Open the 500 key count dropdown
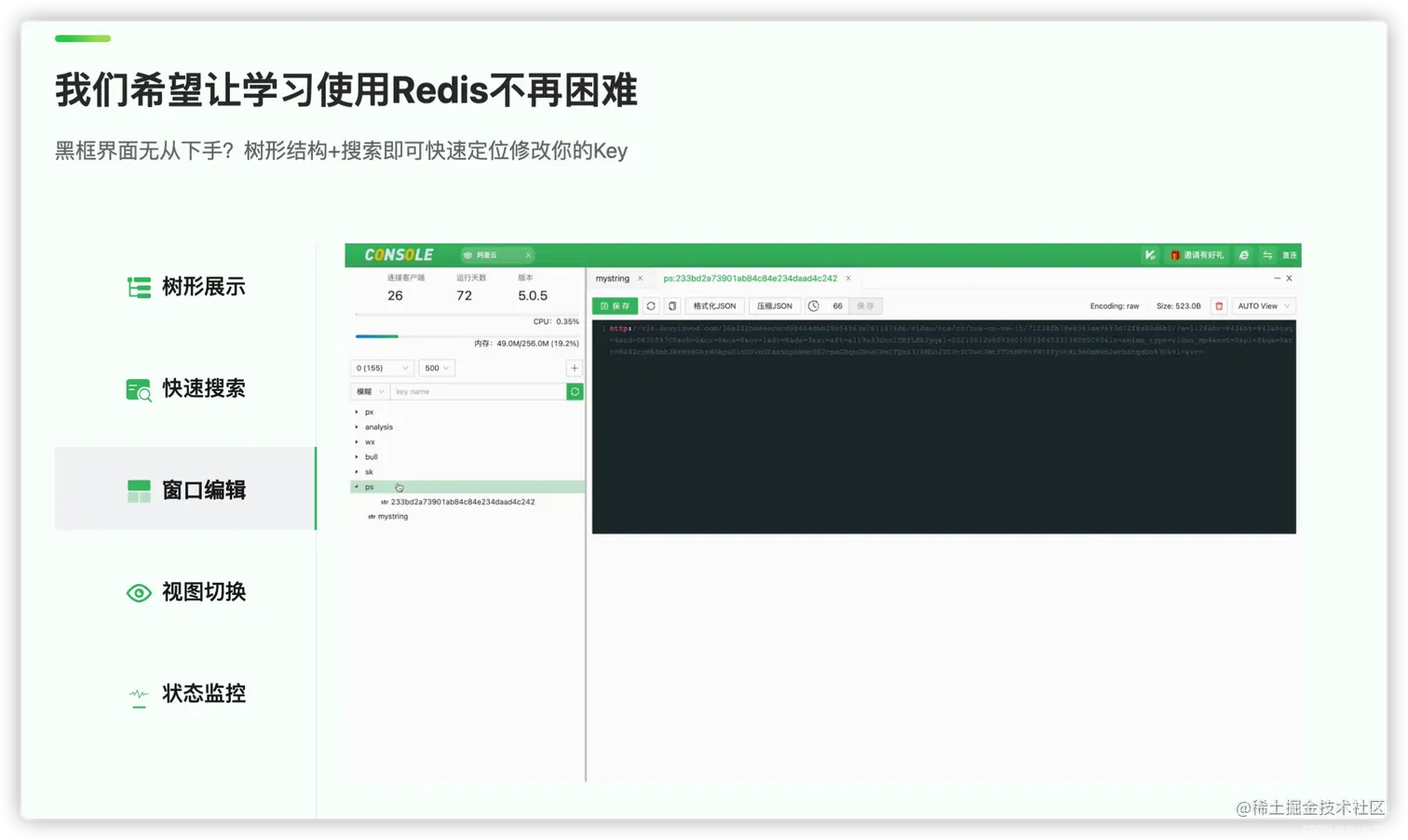This screenshot has width=1408, height=840. click(x=437, y=368)
